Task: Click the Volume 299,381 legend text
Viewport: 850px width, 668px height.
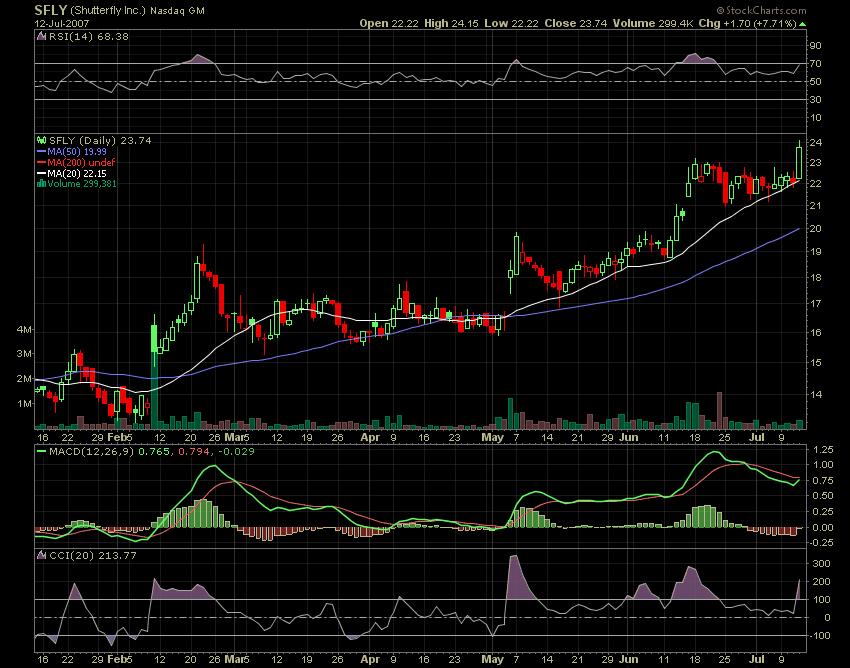Action: [82, 184]
